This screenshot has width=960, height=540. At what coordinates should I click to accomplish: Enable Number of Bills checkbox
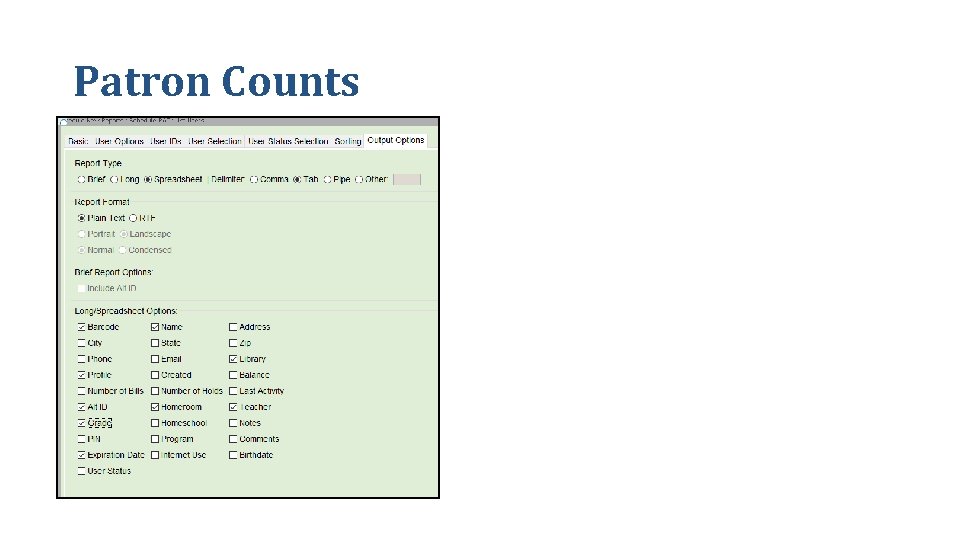pyautogui.click(x=81, y=391)
